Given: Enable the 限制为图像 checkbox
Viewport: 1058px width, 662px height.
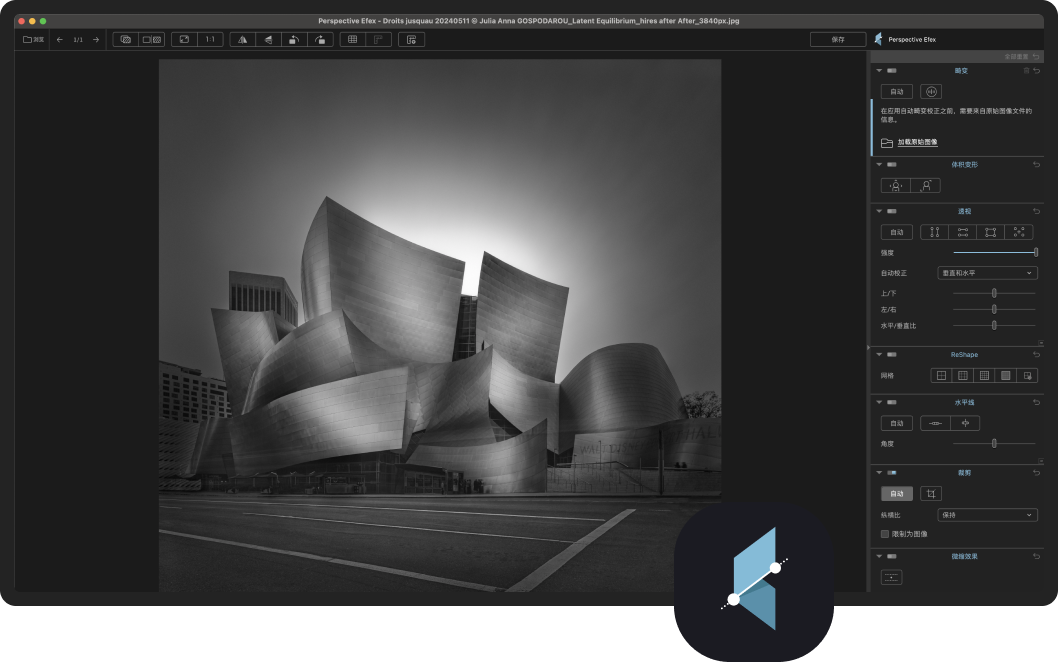Looking at the screenshot, I should click(x=885, y=534).
